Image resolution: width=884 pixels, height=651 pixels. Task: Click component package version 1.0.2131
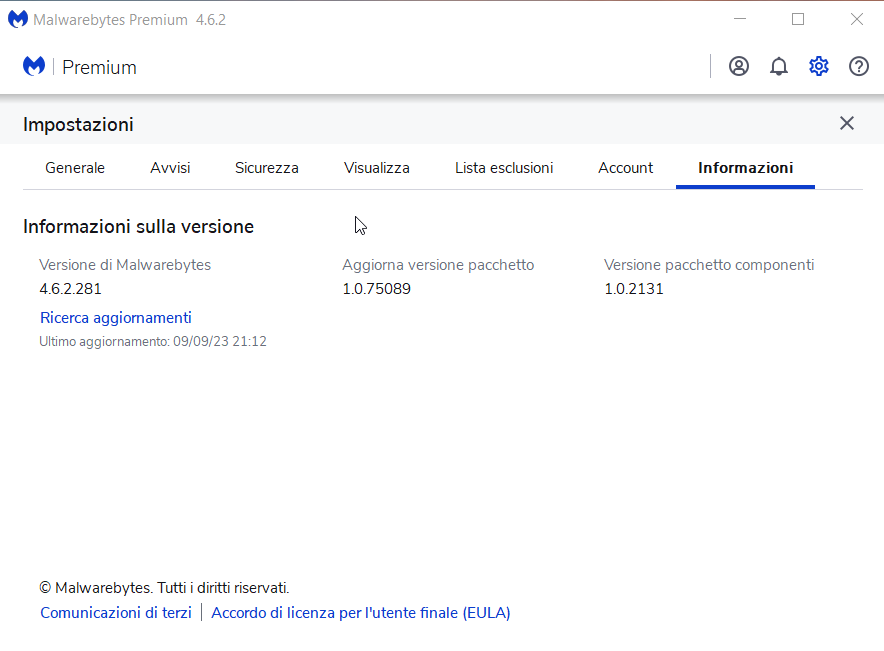point(634,289)
